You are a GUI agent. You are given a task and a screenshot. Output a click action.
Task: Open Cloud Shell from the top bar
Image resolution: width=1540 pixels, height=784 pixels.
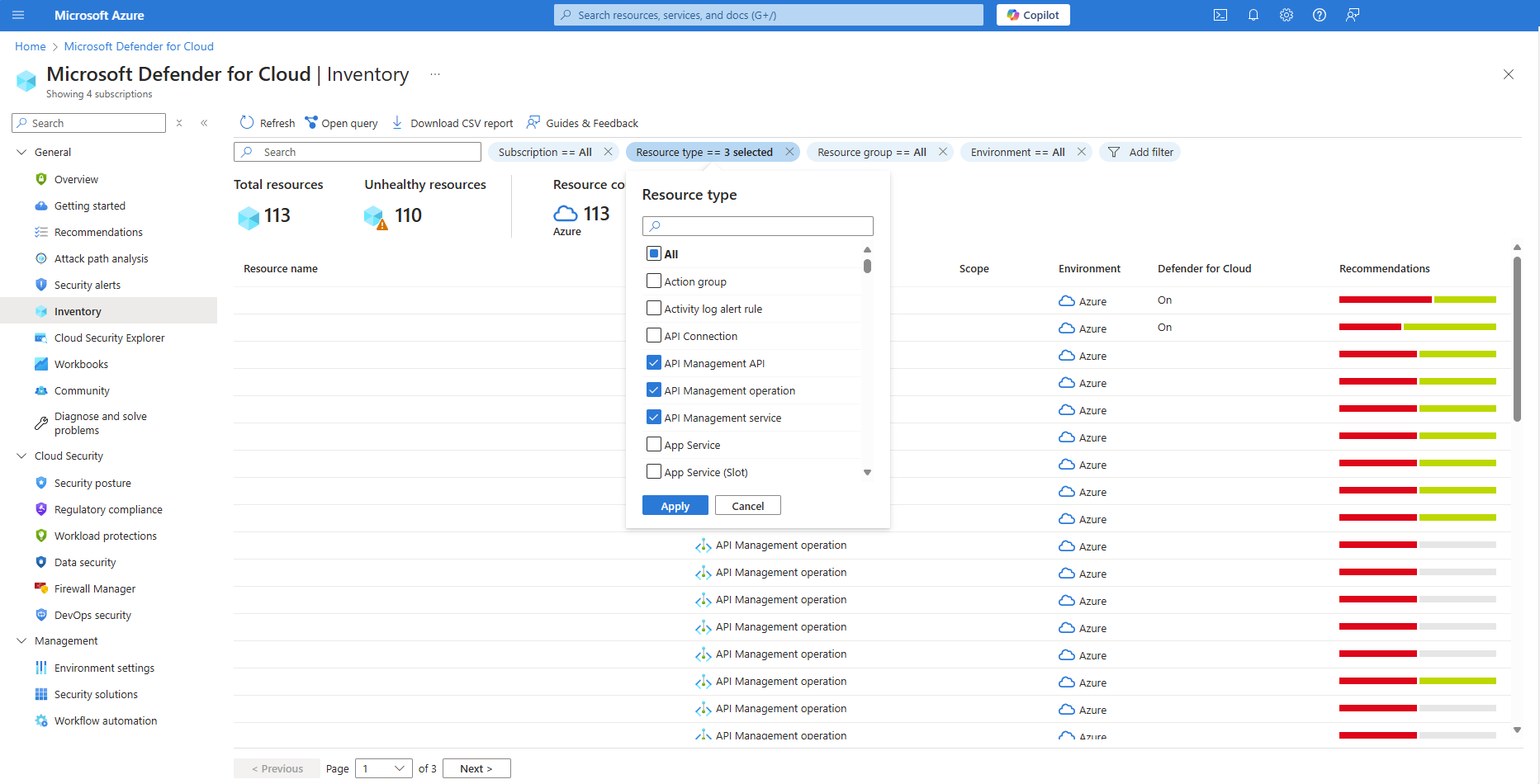[x=1220, y=15]
